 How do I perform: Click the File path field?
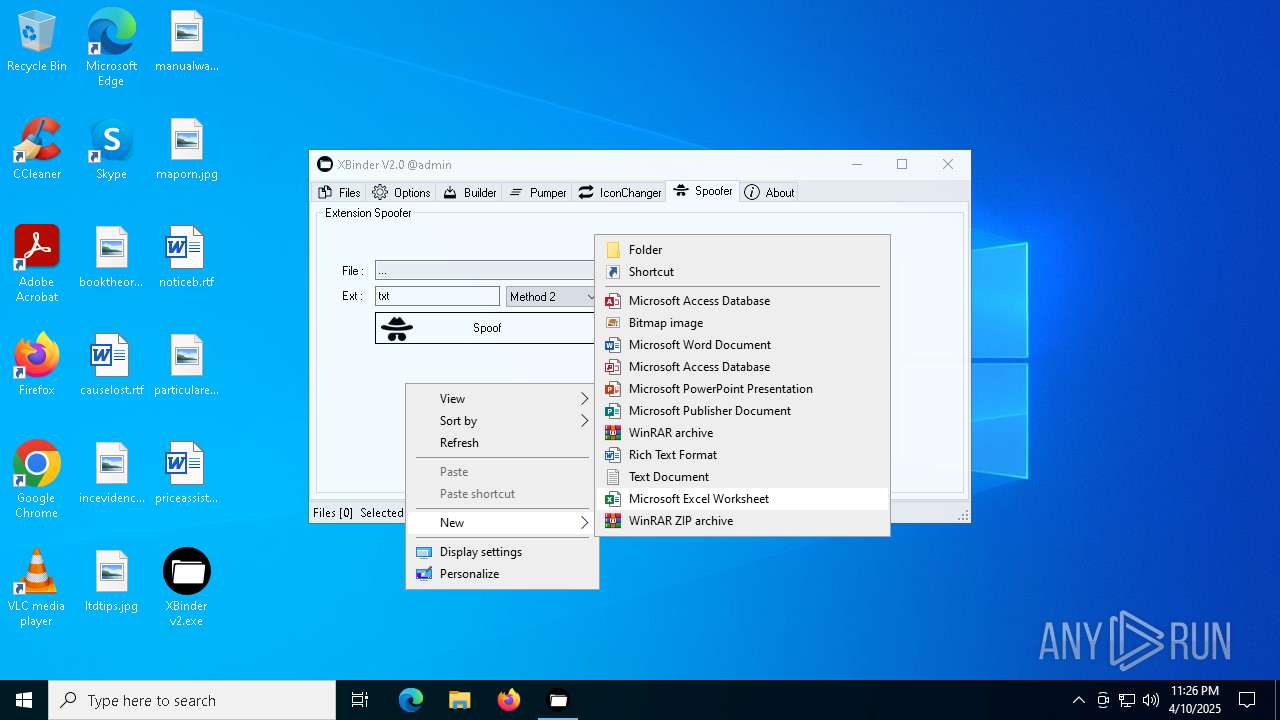click(x=485, y=270)
